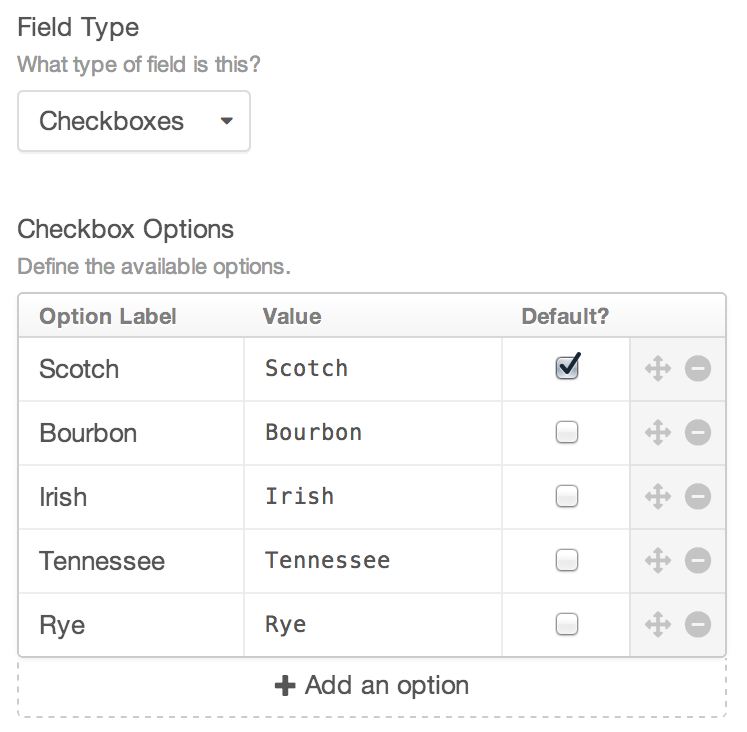Click the Bourbon value input field
The width and height of the screenshot is (747, 732).
pyautogui.click(x=372, y=433)
